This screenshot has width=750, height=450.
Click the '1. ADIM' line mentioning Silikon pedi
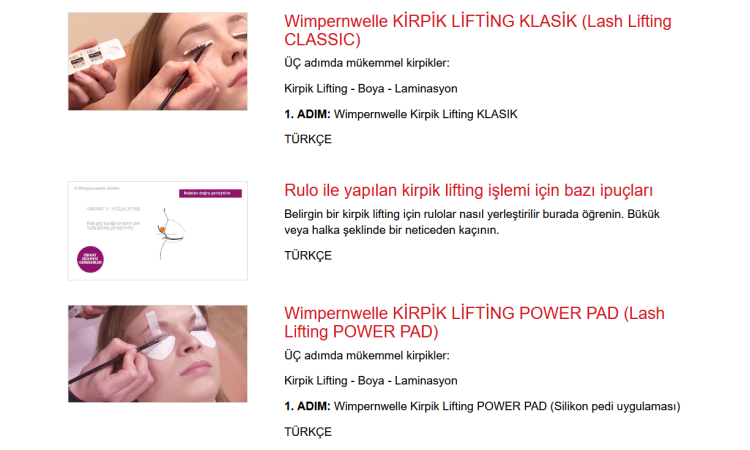click(x=482, y=406)
